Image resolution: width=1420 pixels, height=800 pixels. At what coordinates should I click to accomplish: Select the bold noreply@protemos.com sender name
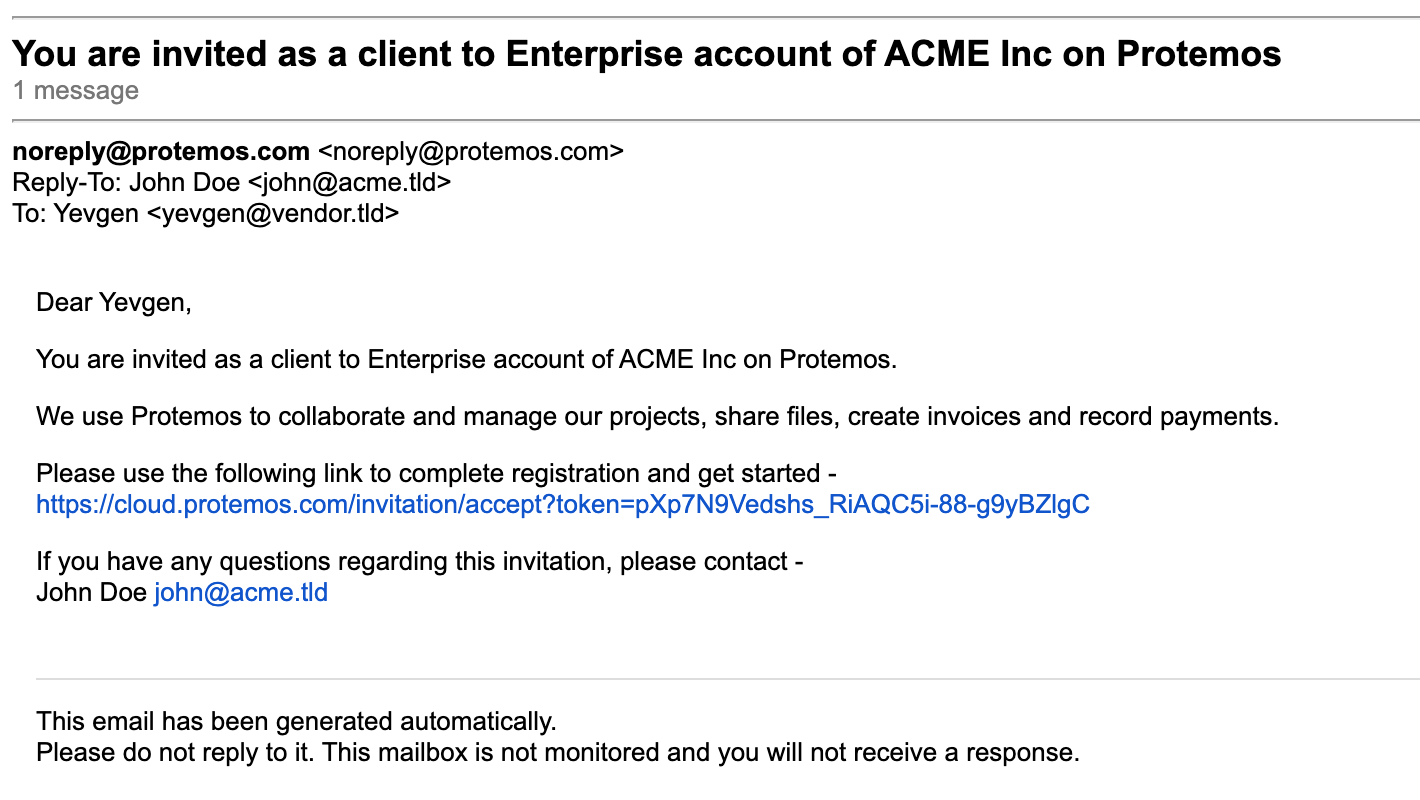[x=161, y=152]
